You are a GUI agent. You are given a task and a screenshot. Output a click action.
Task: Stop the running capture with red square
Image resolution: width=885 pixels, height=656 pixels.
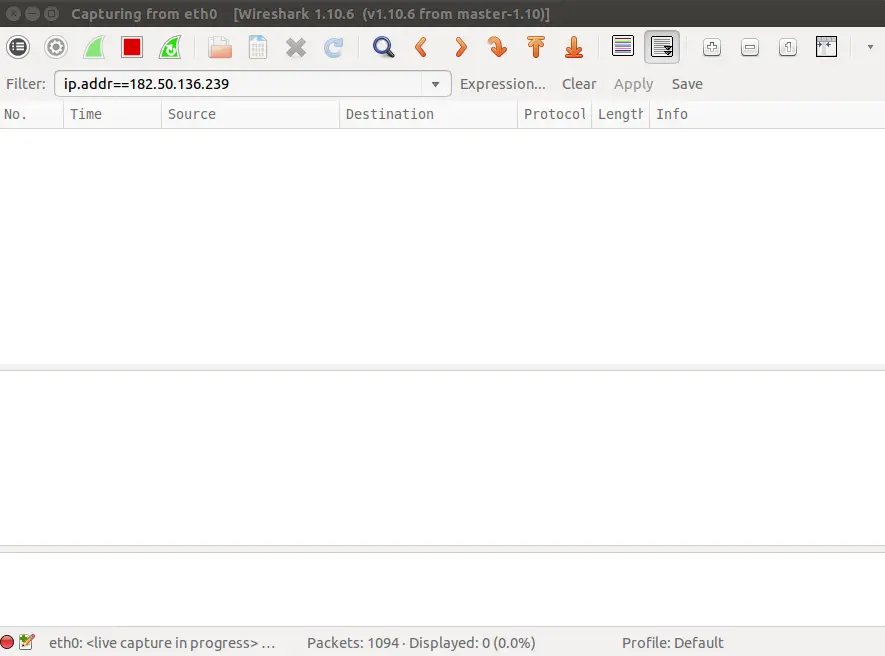(132, 47)
